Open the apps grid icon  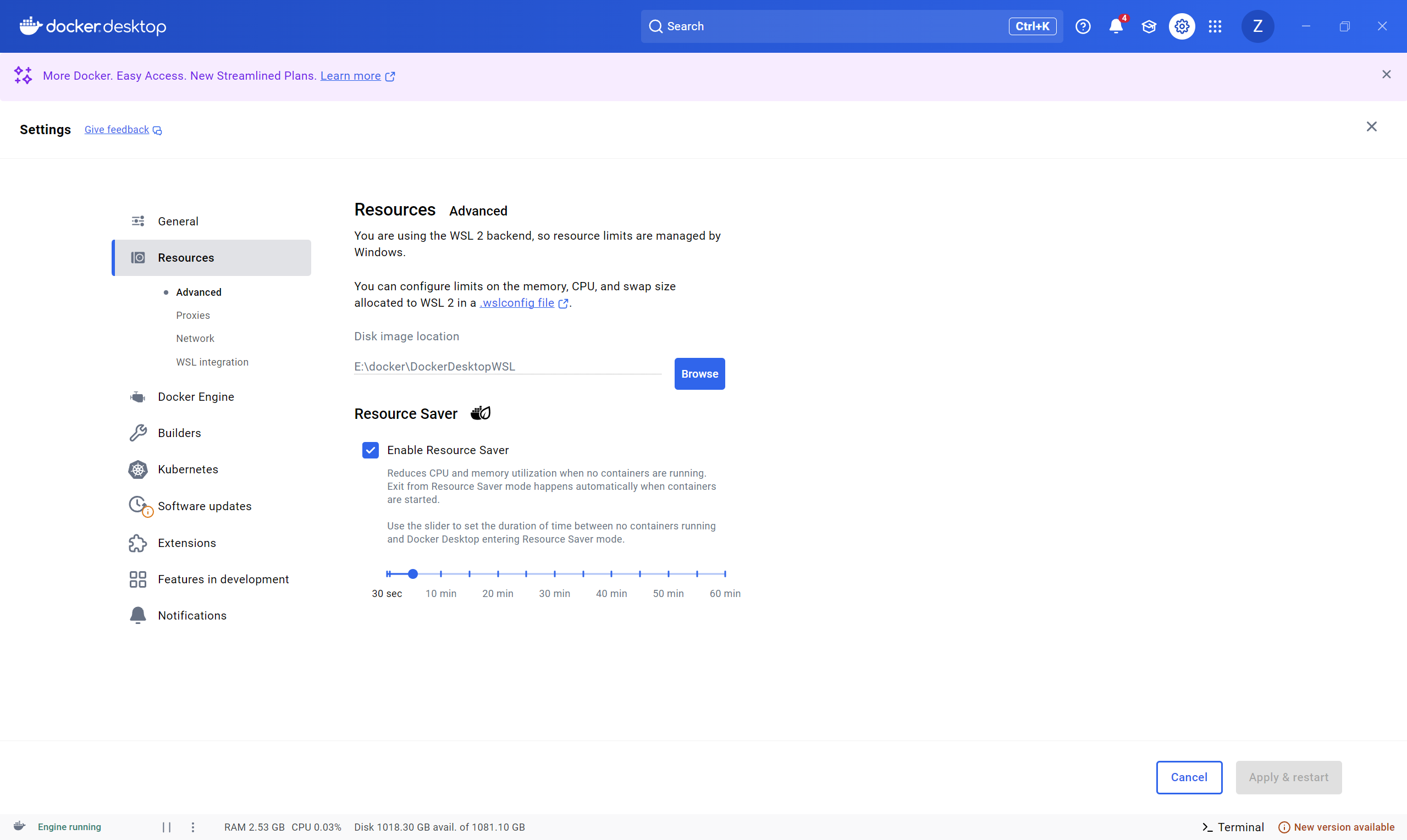pyautogui.click(x=1215, y=26)
